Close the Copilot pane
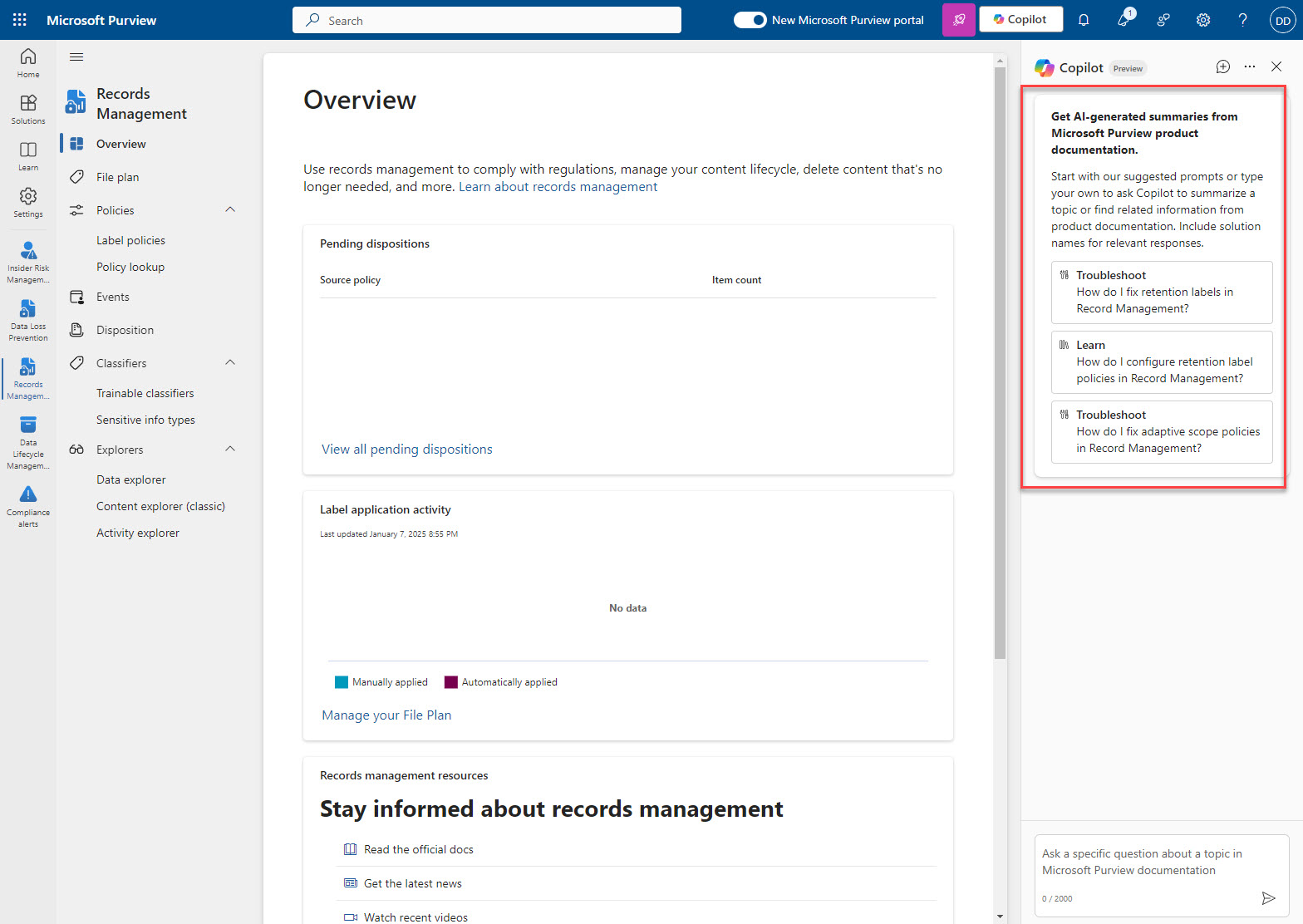The image size is (1303, 924). [1276, 66]
